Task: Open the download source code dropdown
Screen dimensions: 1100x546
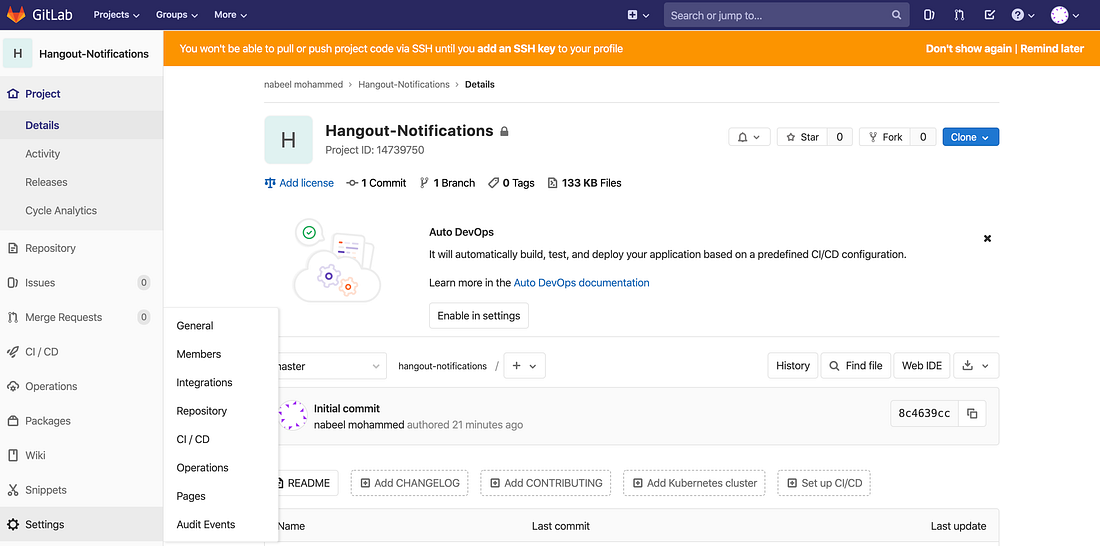Action: [976, 366]
